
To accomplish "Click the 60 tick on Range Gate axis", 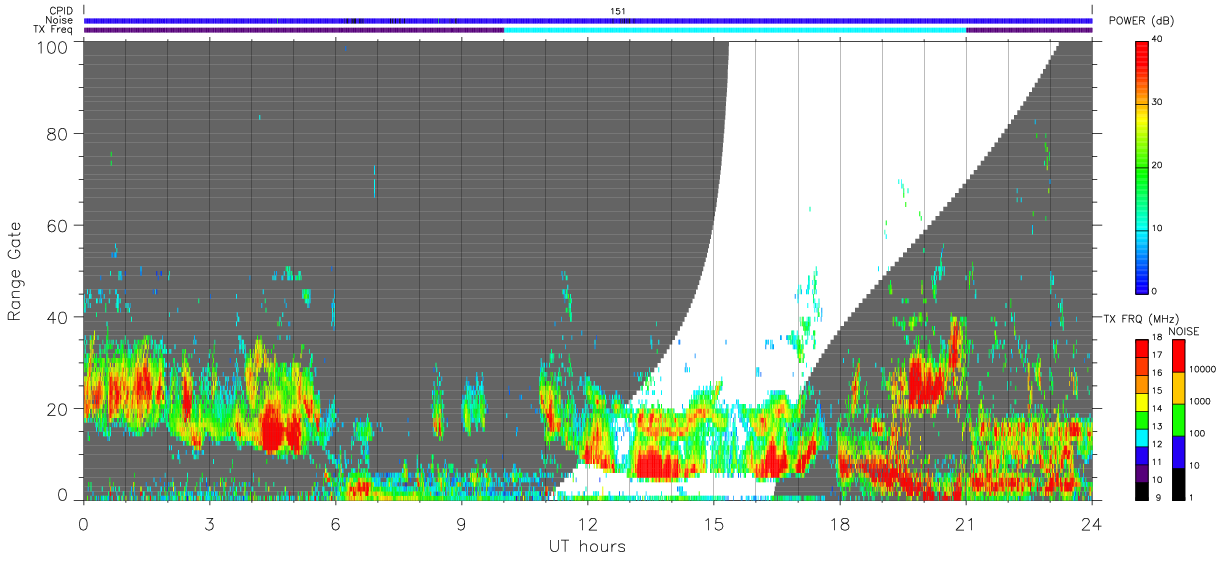I will pos(59,225).
